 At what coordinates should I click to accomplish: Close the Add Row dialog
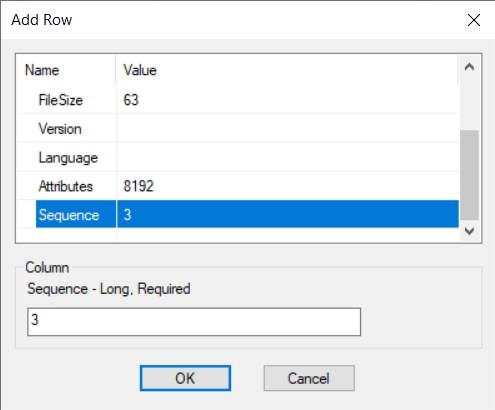tap(474, 20)
